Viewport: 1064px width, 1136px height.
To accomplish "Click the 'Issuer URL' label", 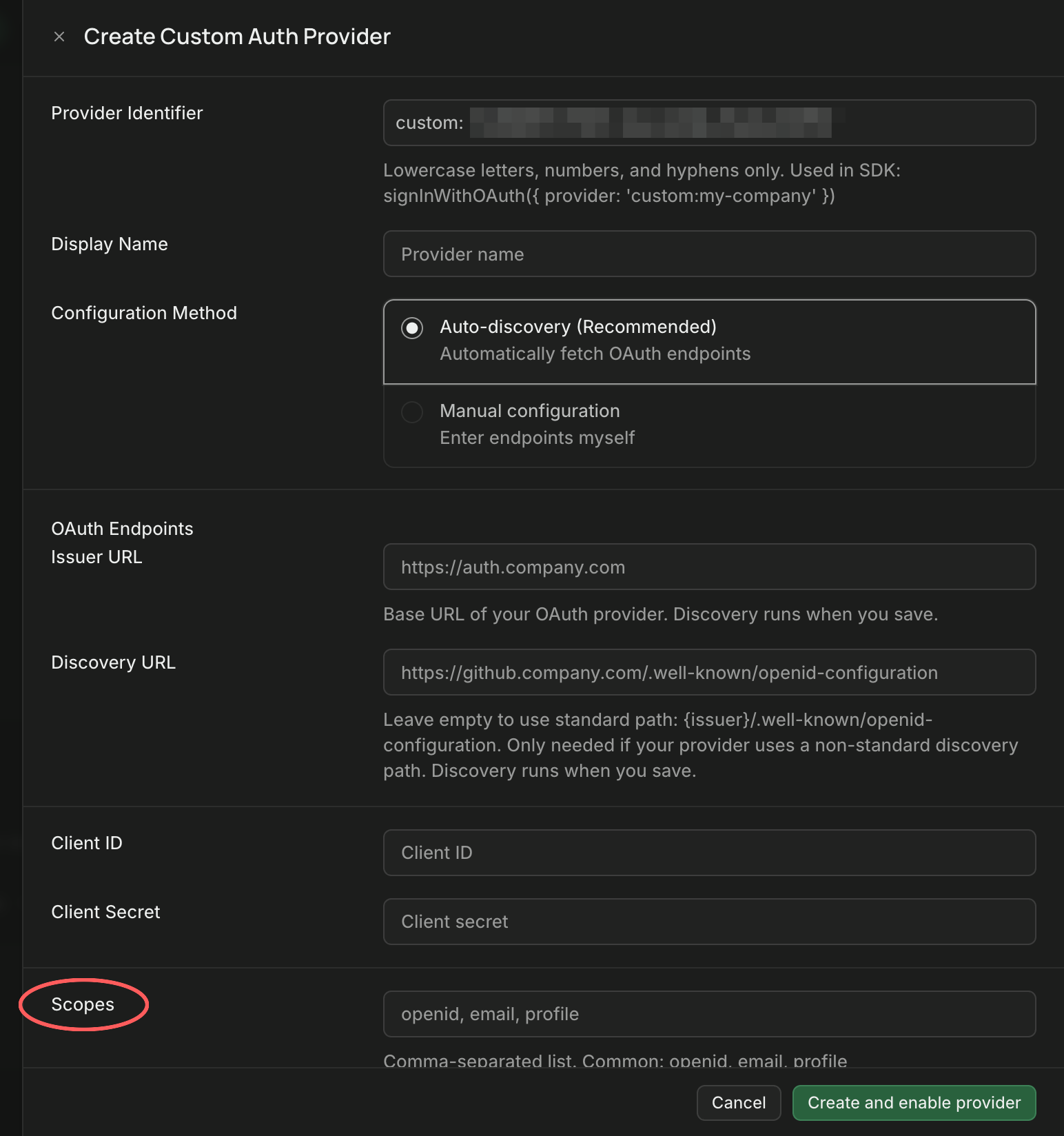I will [x=96, y=557].
